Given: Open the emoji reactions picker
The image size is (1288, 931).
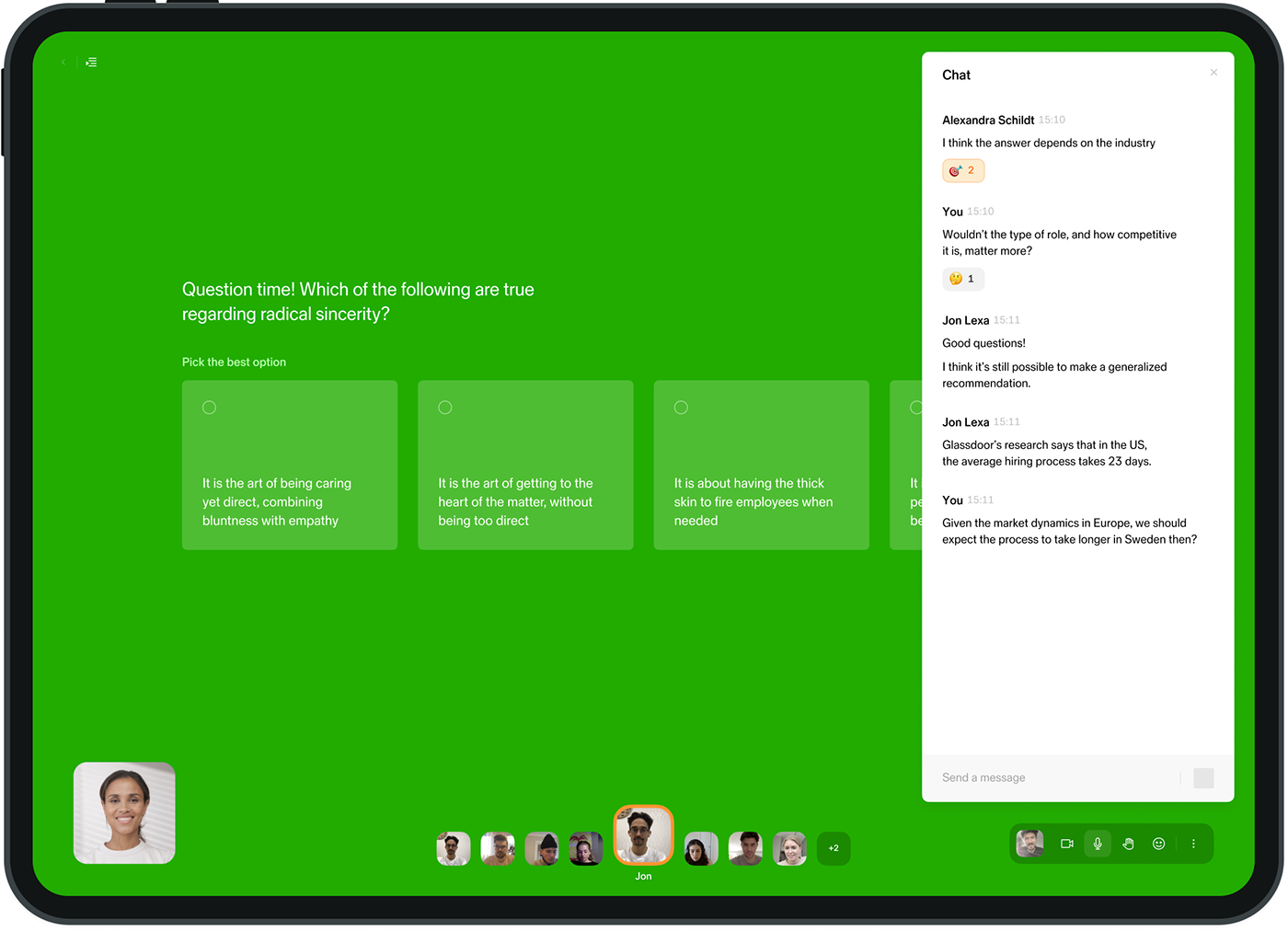Looking at the screenshot, I should point(1159,844).
